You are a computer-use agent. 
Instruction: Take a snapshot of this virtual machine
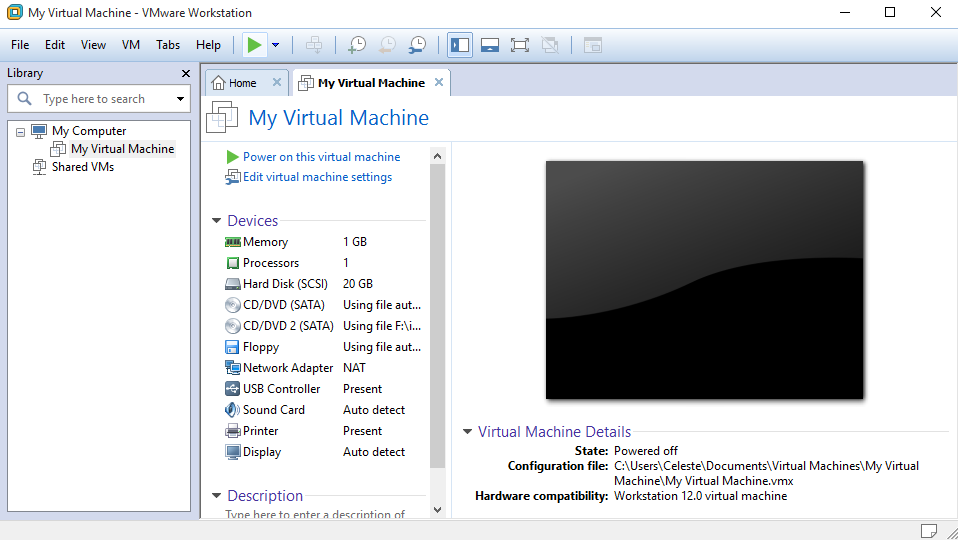point(357,45)
